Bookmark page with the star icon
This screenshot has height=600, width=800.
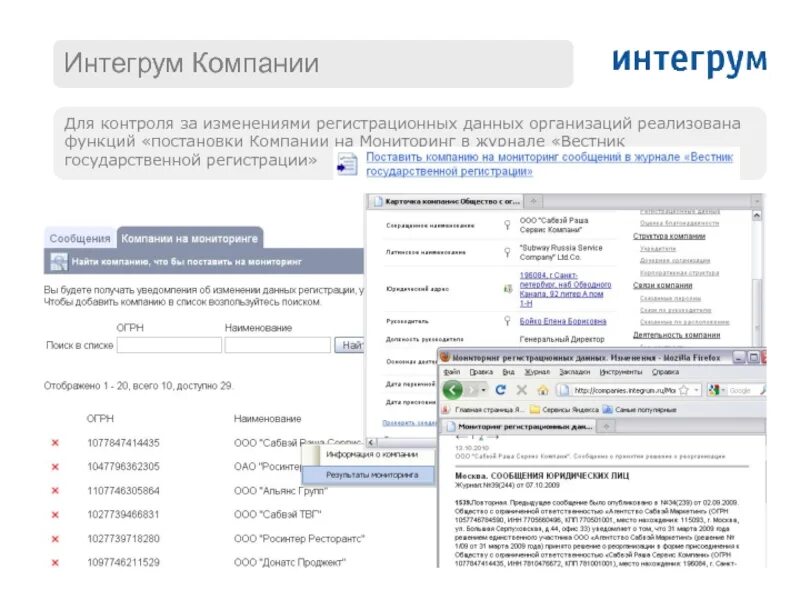(684, 390)
